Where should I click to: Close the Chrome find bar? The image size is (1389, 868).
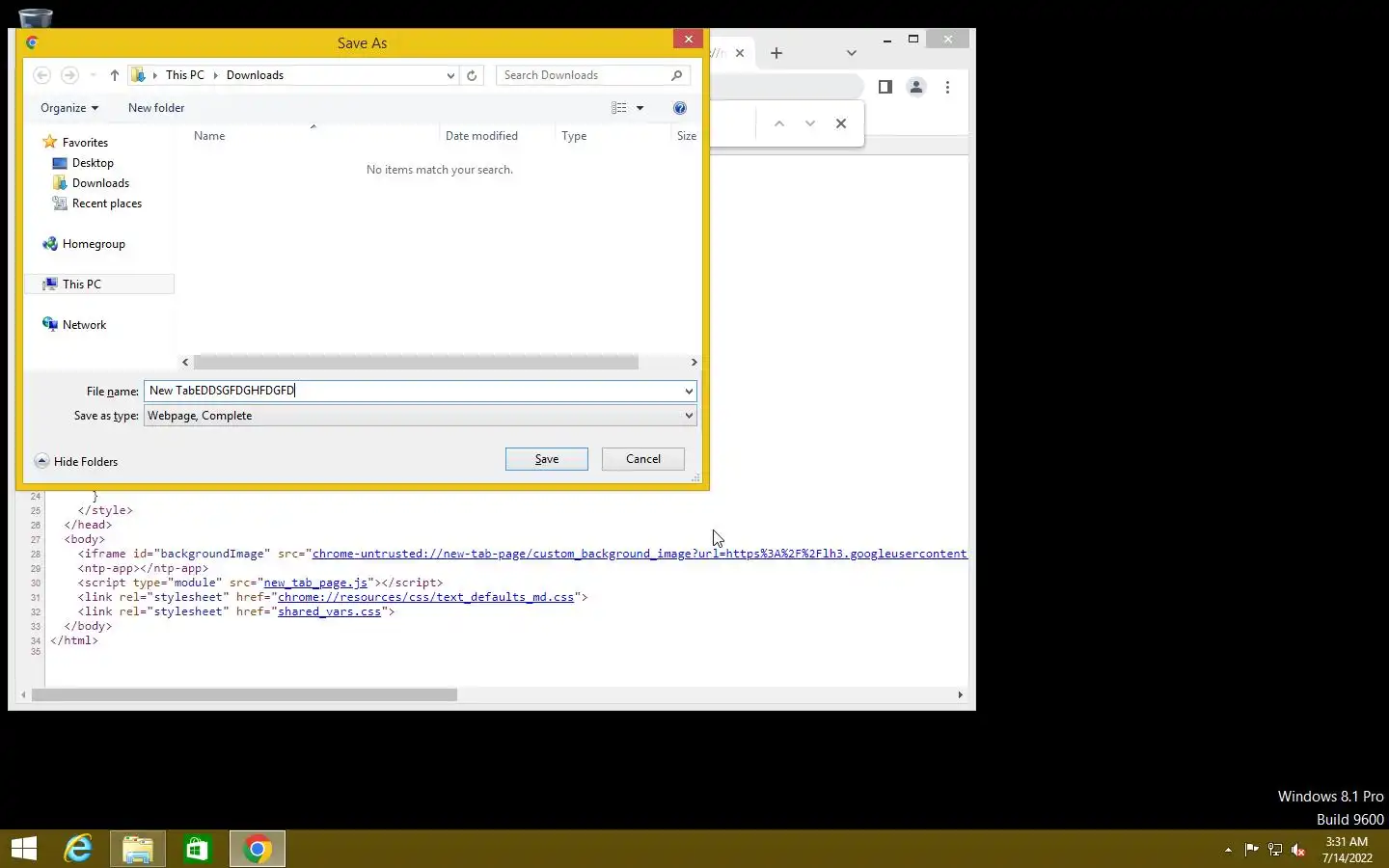pos(841,123)
